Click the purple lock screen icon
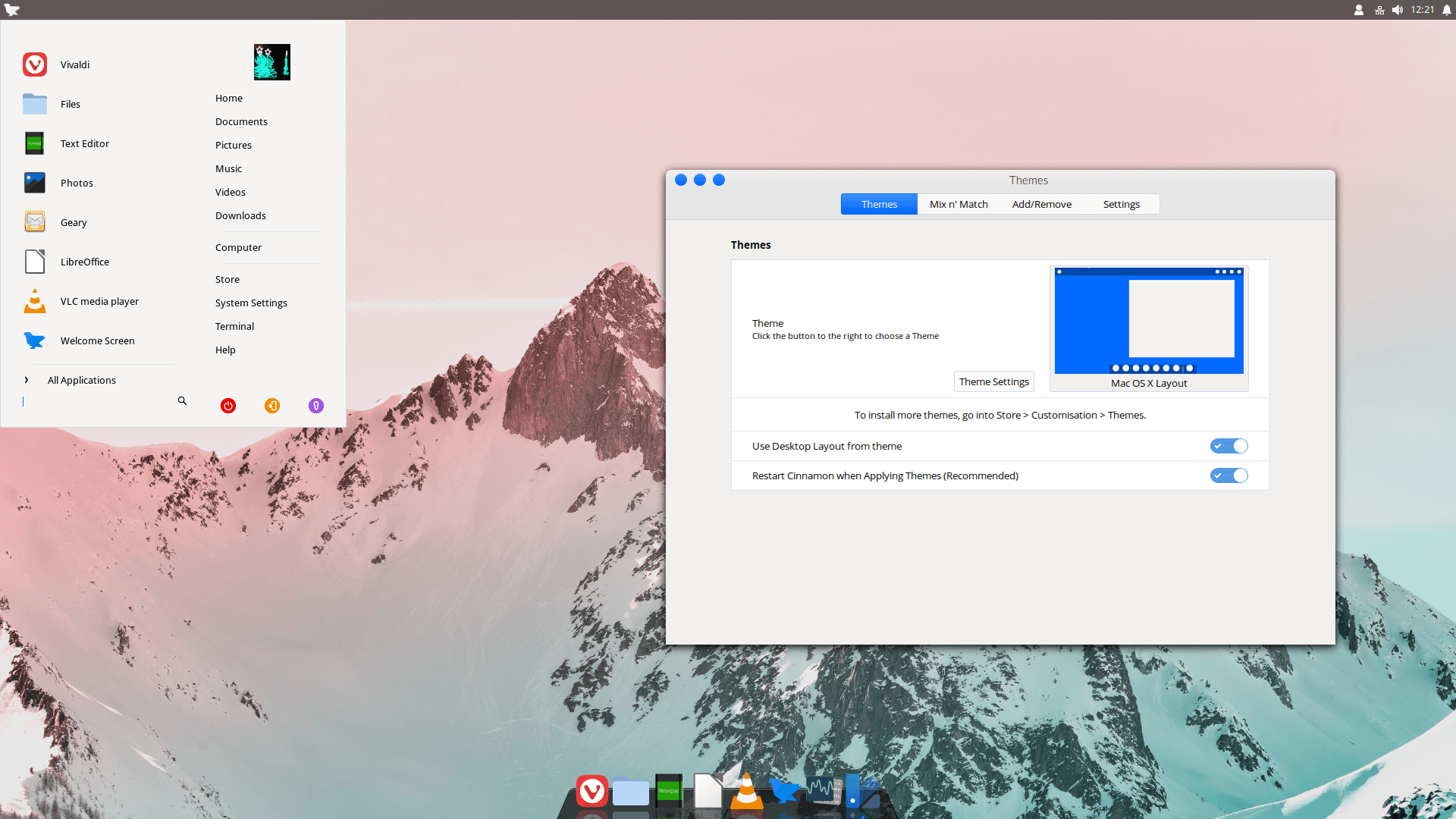This screenshot has width=1456, height=819. coord(316,406)
